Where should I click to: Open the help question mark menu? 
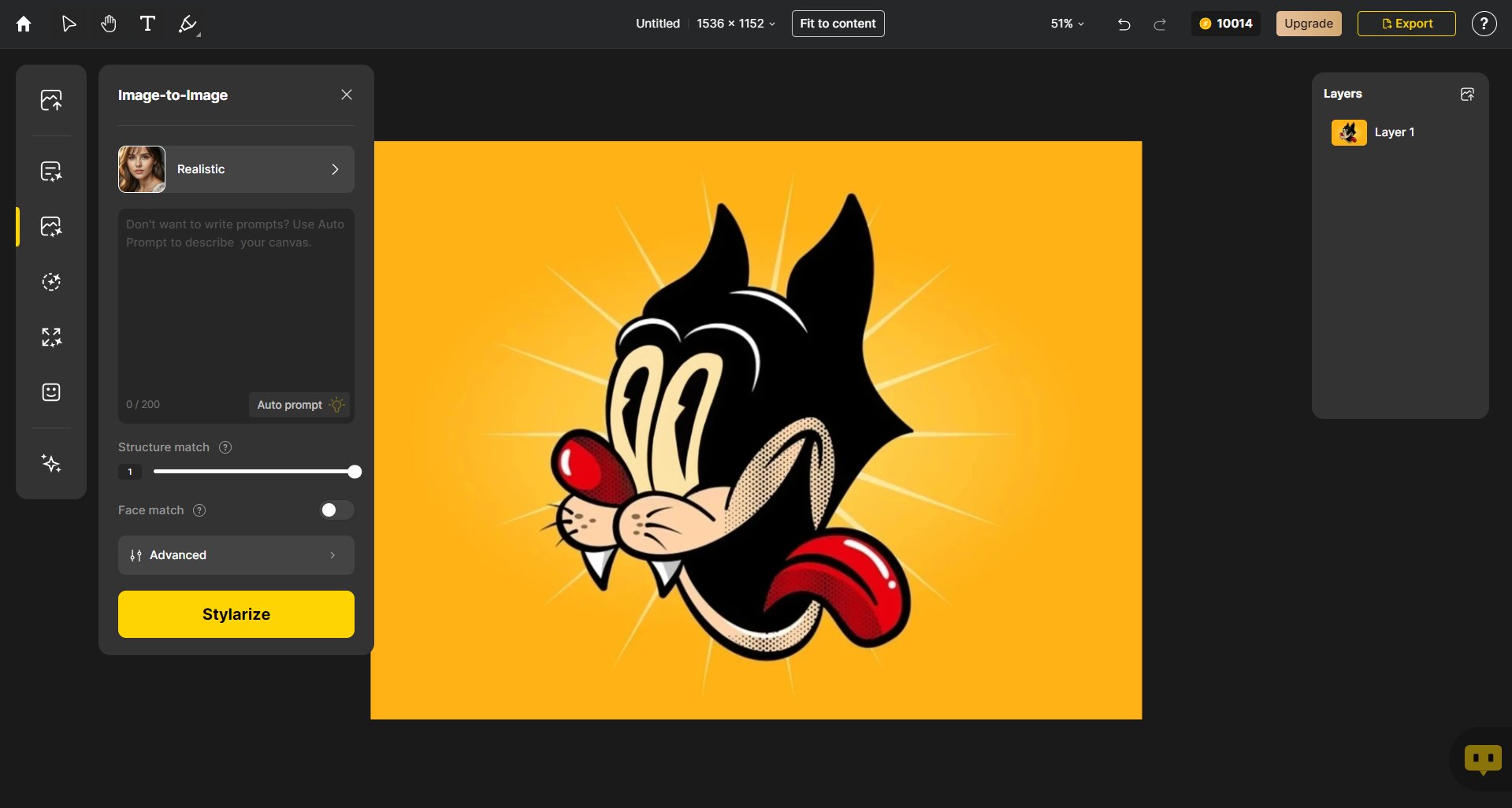(1484, 24)
